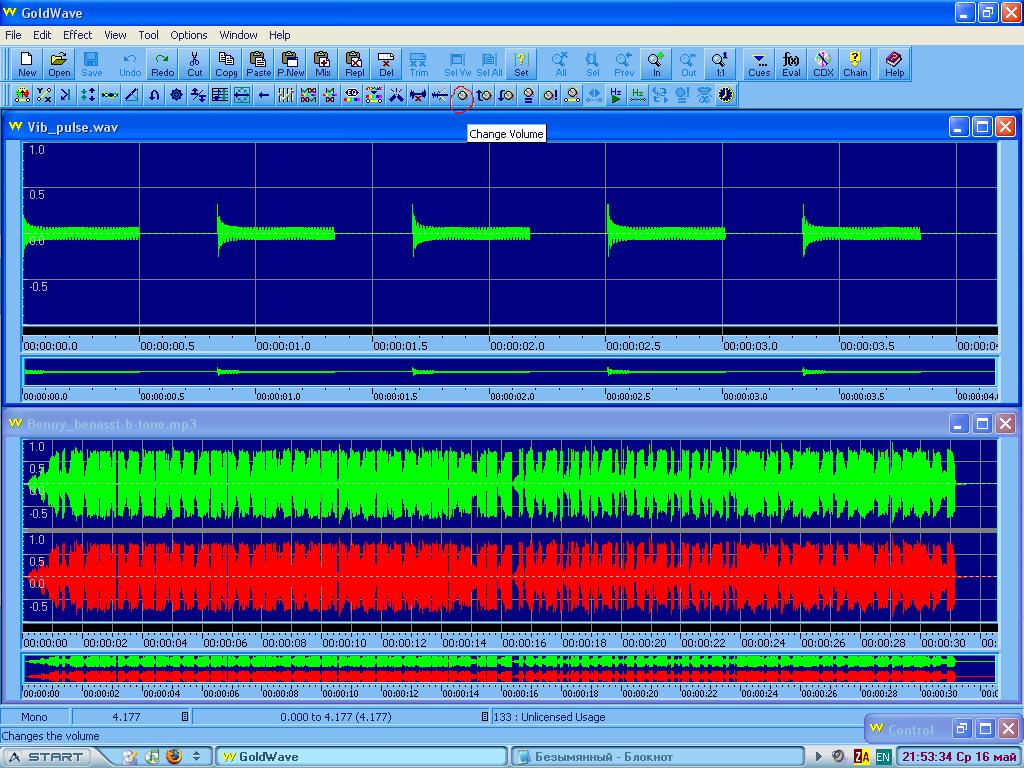Screen dimensions: 1024x768
Task: Click the Copy toolbar icon
Action: (x=226, y=64)
